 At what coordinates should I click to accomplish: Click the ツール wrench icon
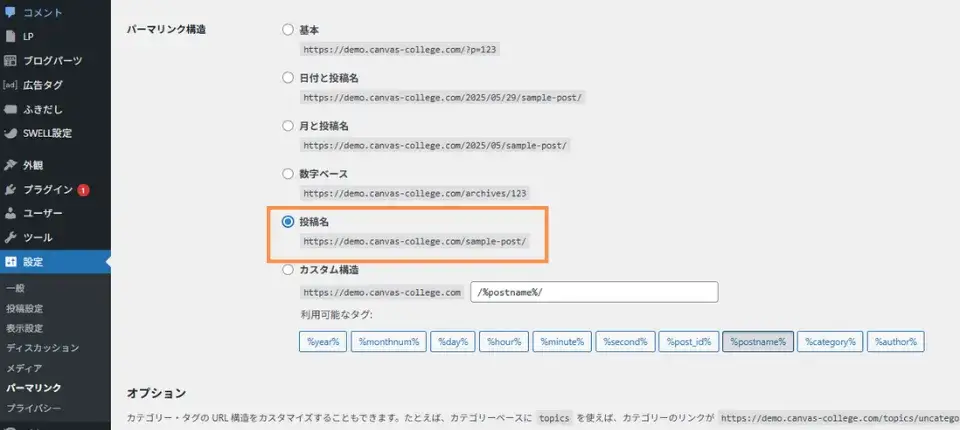pyautogui.click(x=10, y=238)
